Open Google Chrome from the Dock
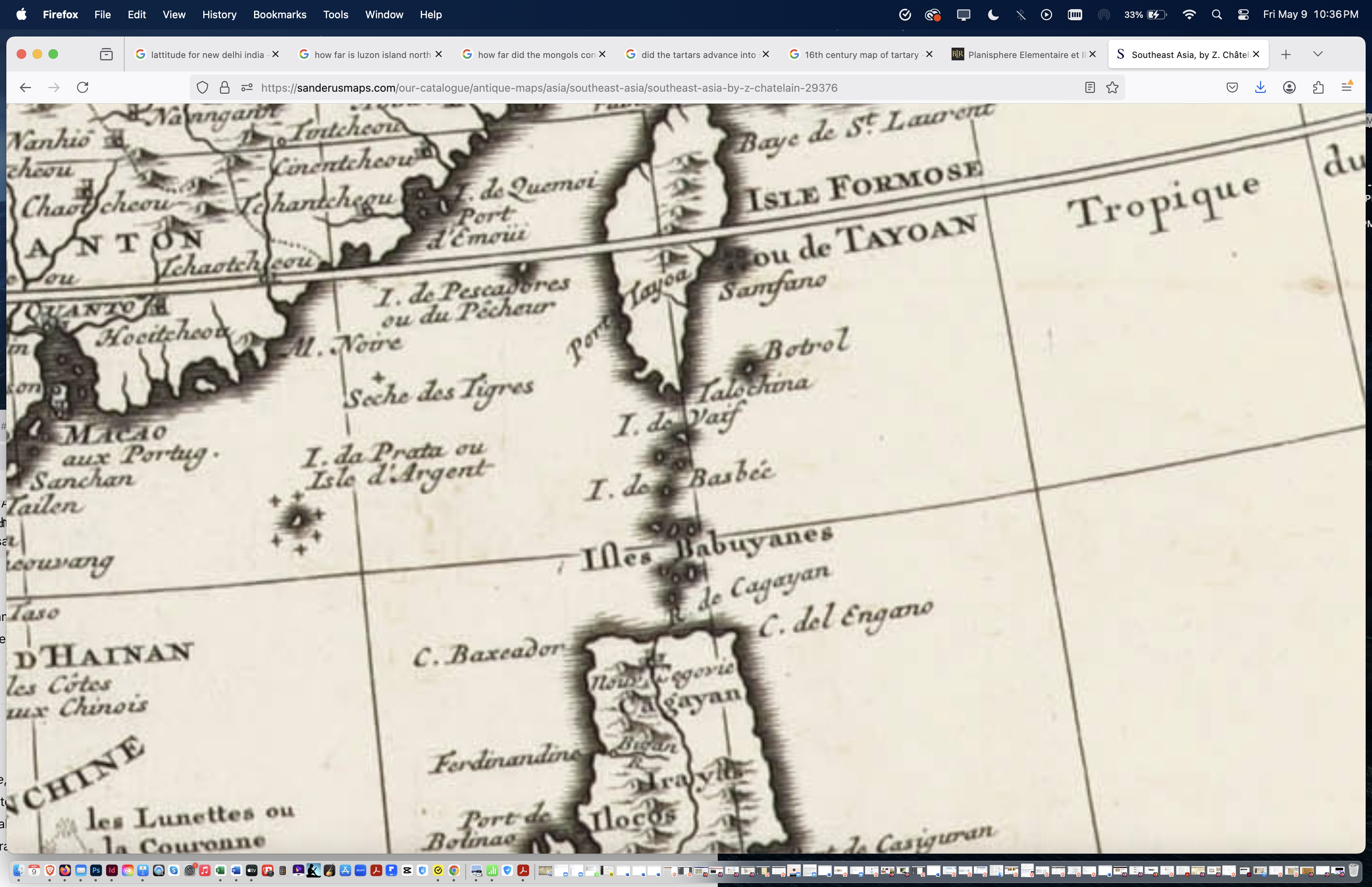This screenshot has height=887, width=1372. coord(454,870)
